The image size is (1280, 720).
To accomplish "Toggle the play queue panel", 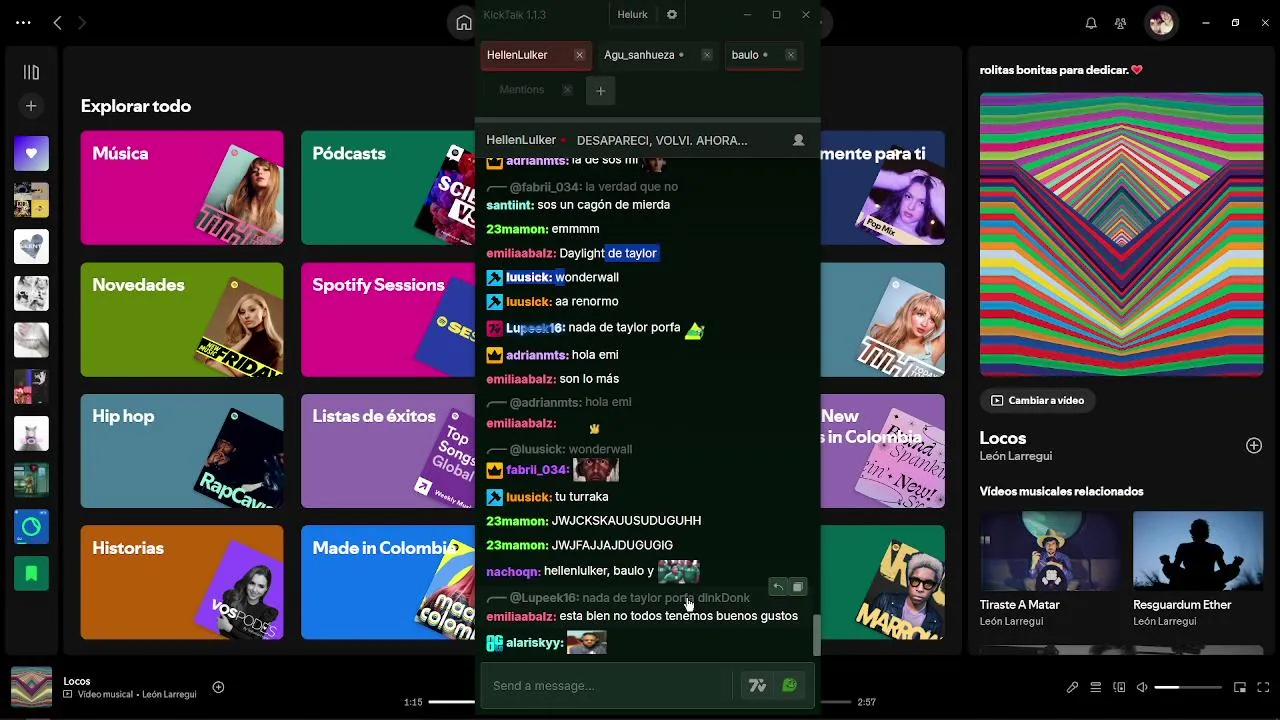I will click(1096, 687).
